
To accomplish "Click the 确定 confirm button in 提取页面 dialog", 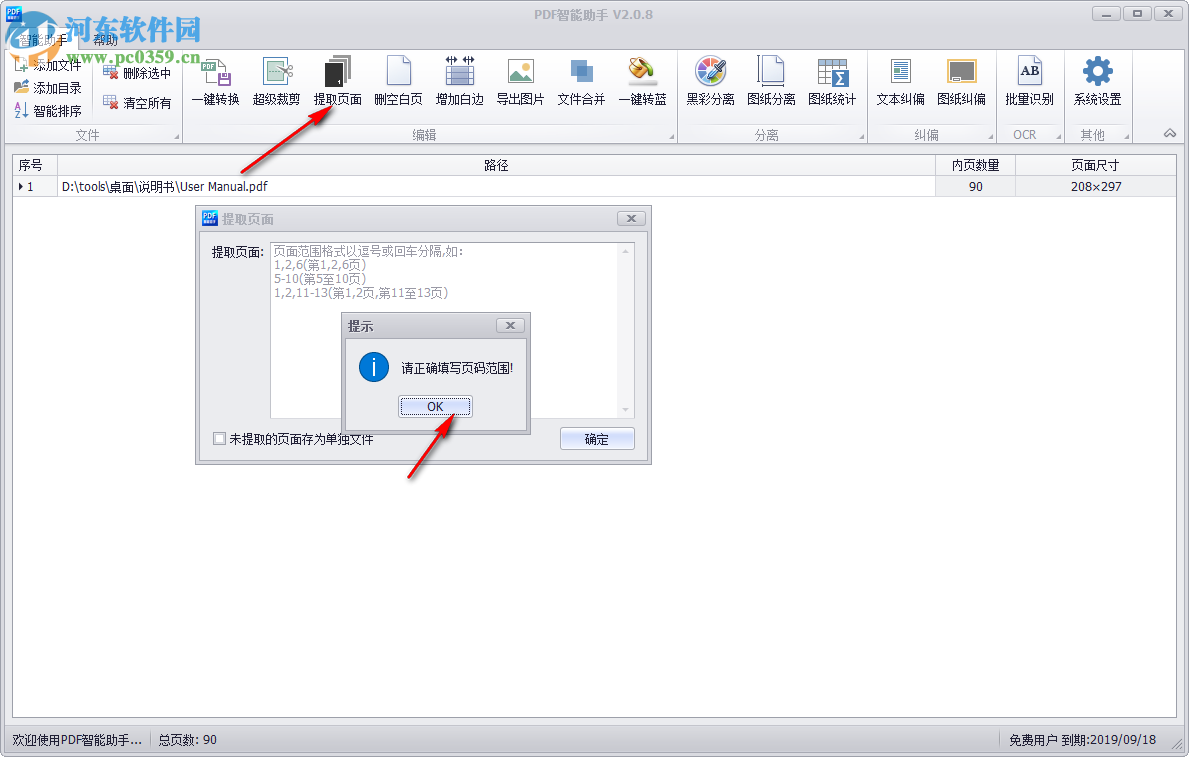I will pyautogui.click(x=597, y=439).
